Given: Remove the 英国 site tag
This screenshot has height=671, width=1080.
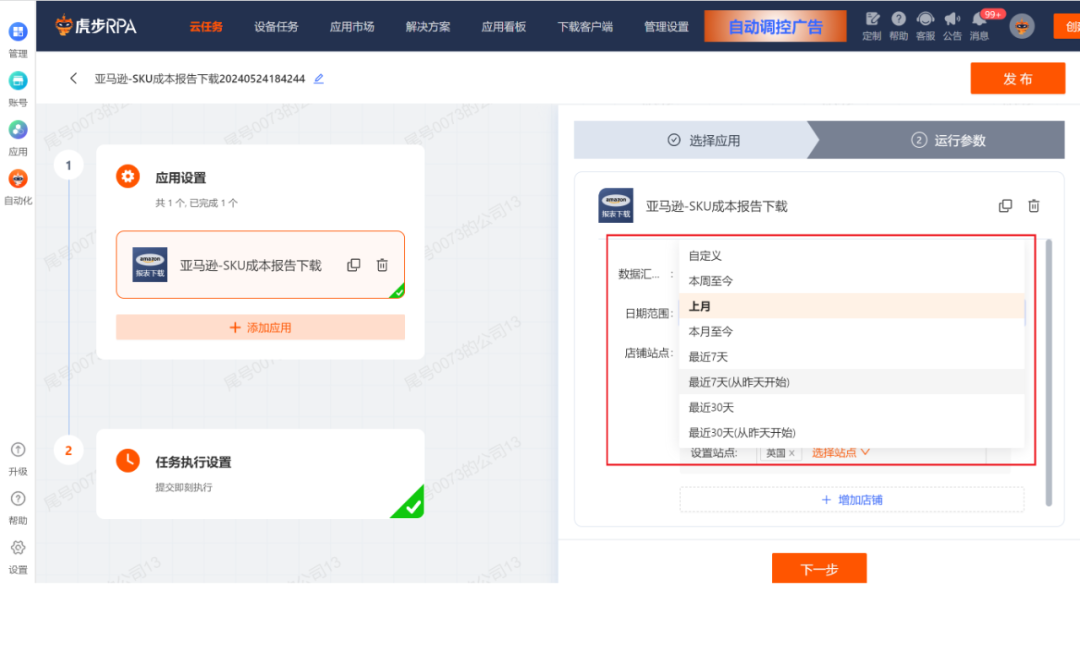Looking at the screenshot, I should (x=791, y=453).
